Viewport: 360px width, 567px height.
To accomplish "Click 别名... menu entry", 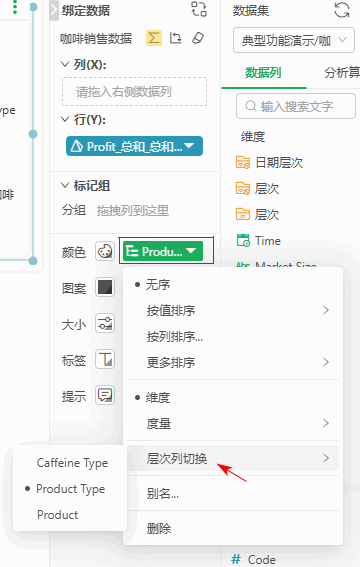I will pyautogui.click(x=163, y=493).
